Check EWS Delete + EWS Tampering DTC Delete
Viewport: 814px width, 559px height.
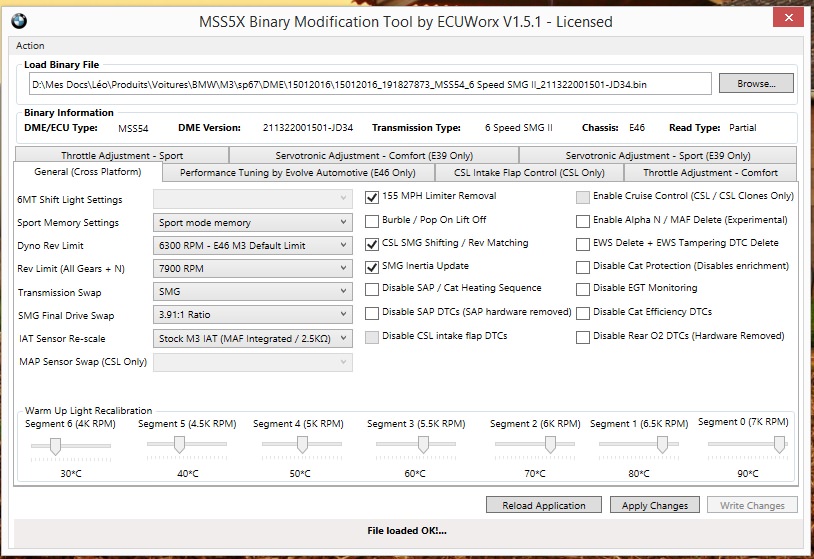click(583, 244)
